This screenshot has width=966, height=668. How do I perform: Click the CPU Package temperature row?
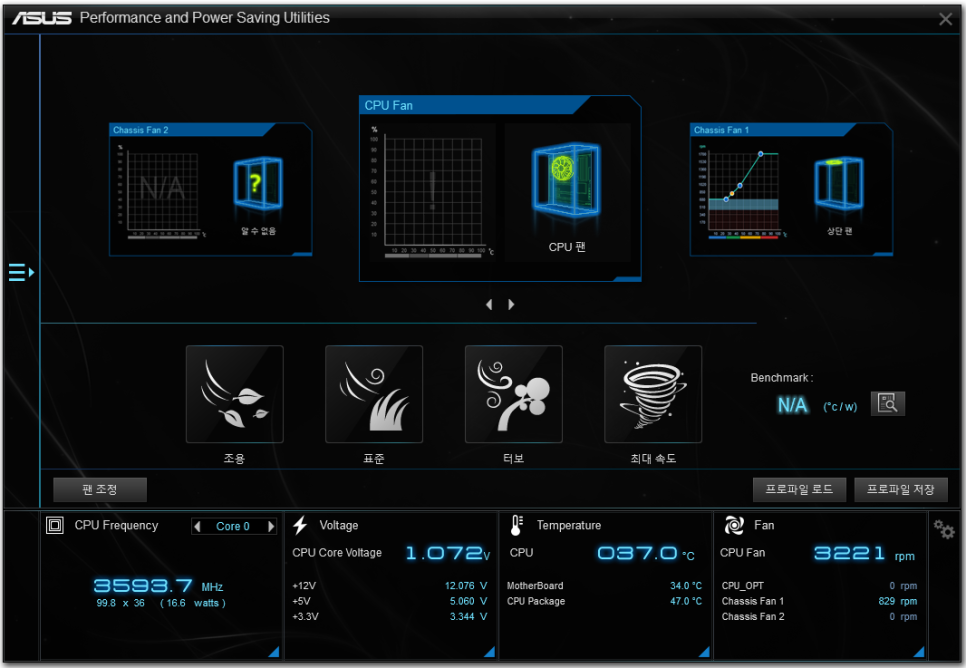pyautogui.click(x=604, y=601)
